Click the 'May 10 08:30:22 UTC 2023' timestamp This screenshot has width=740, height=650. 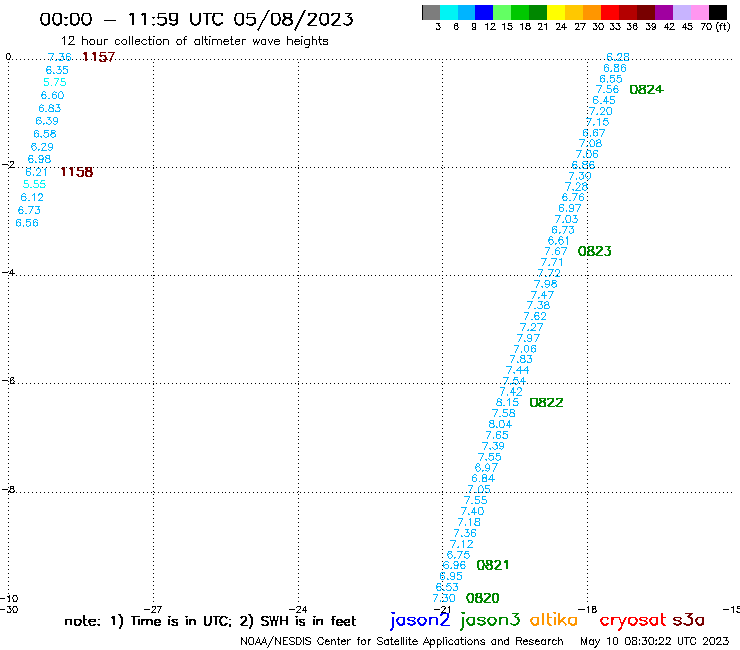655,641
